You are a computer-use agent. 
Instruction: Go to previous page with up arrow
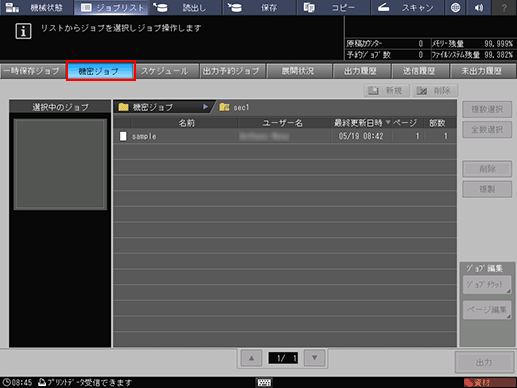251,358
